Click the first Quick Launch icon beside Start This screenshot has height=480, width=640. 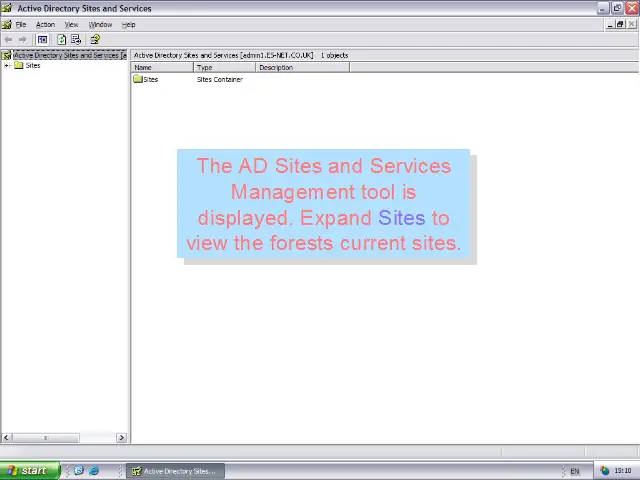[x=79, y=471]
